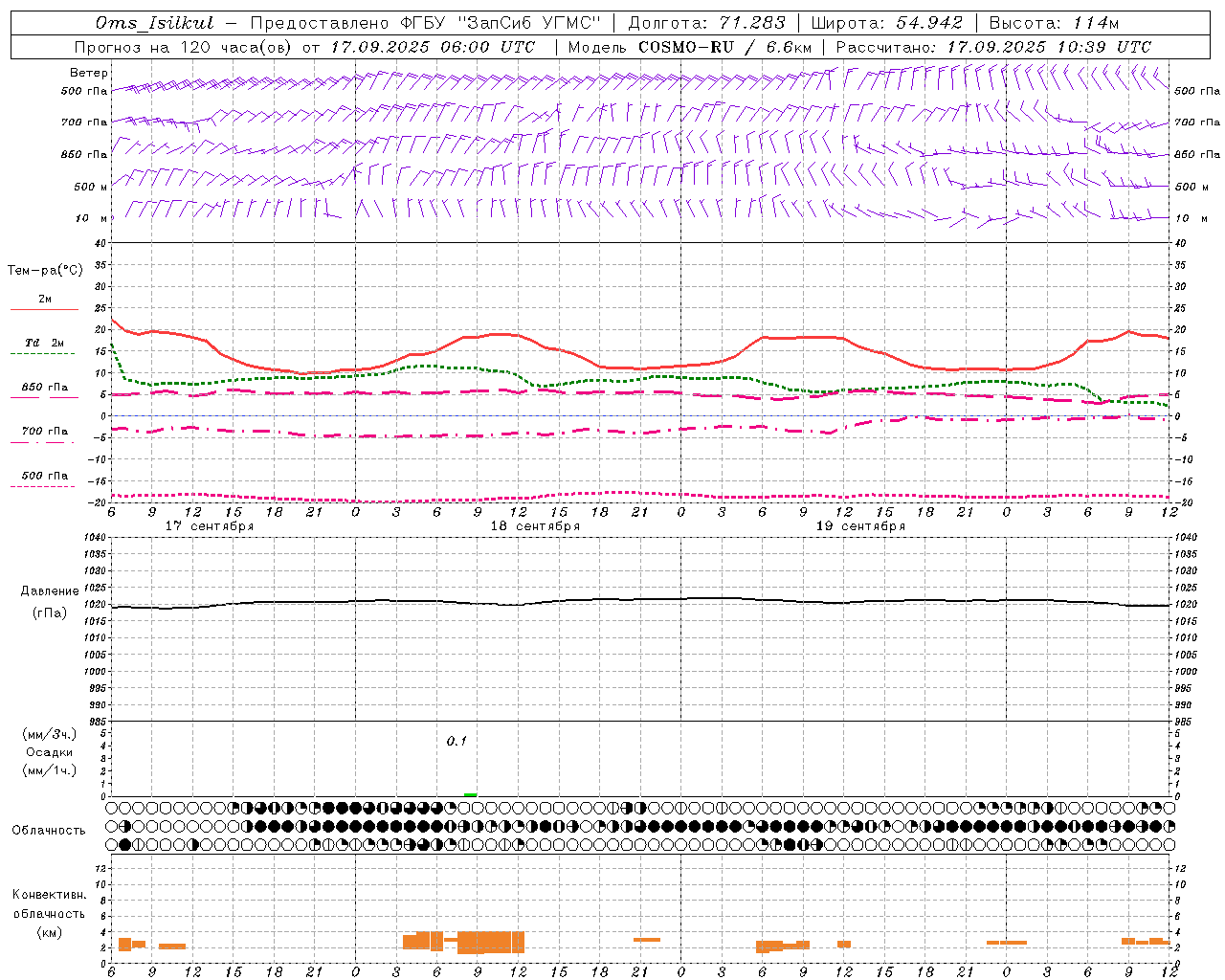The image size is (1225, 980).
Task: Click the 17 сентября date label
Action: 210,526
